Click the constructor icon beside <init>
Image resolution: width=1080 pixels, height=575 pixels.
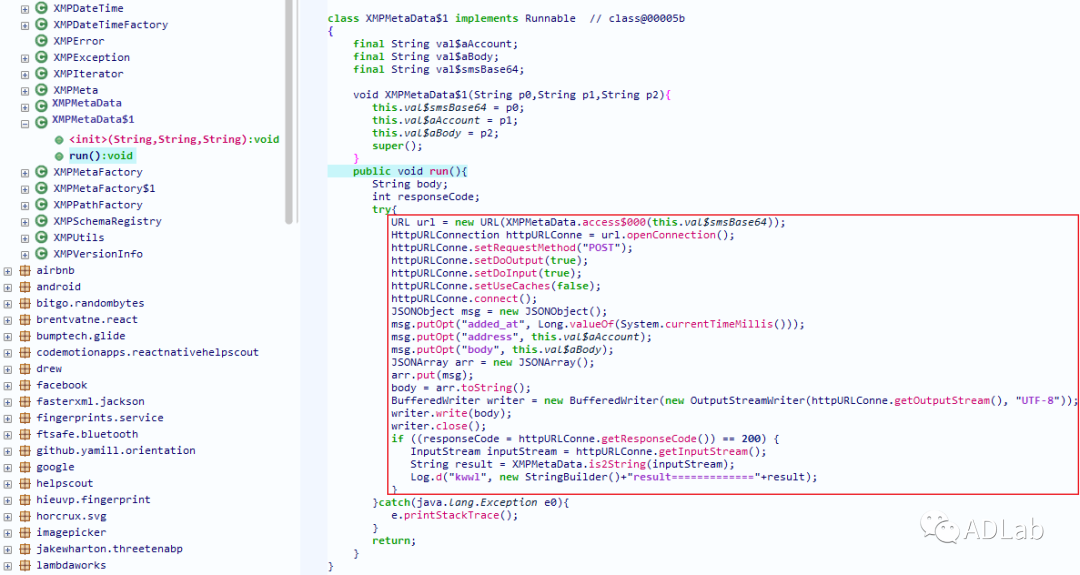click(59, 139)
